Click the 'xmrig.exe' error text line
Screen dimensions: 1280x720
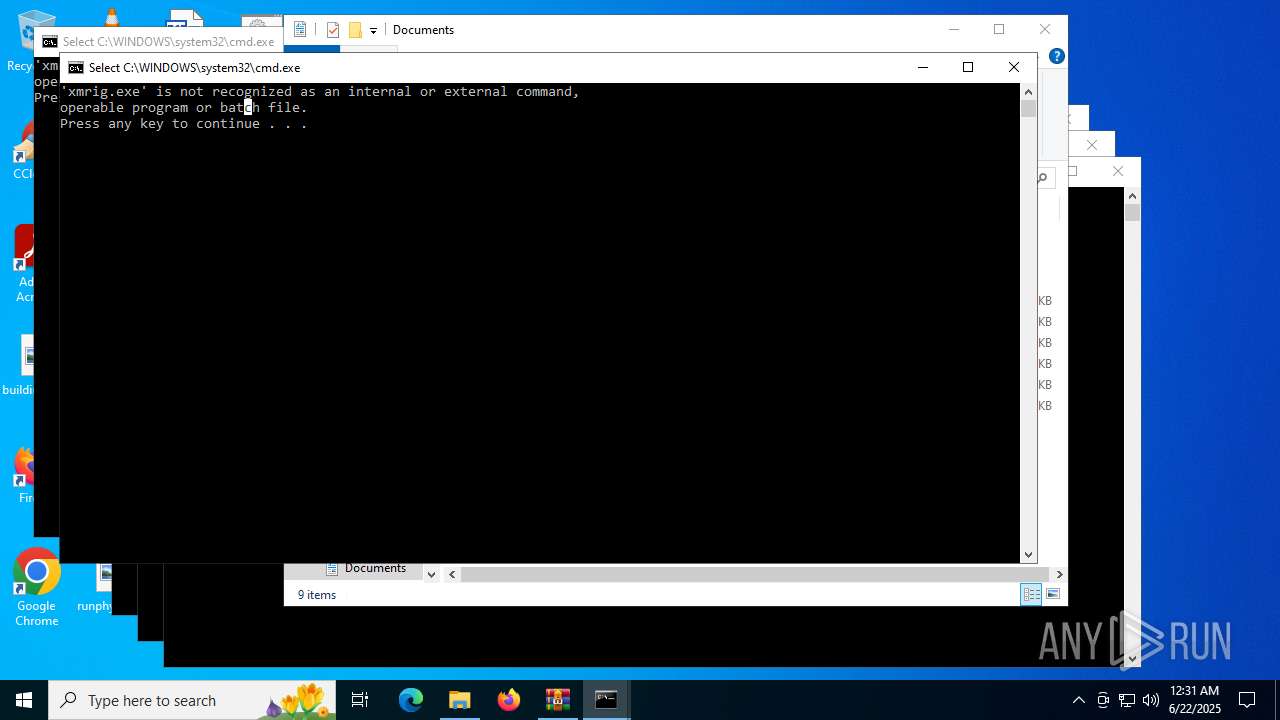point(320,92)
